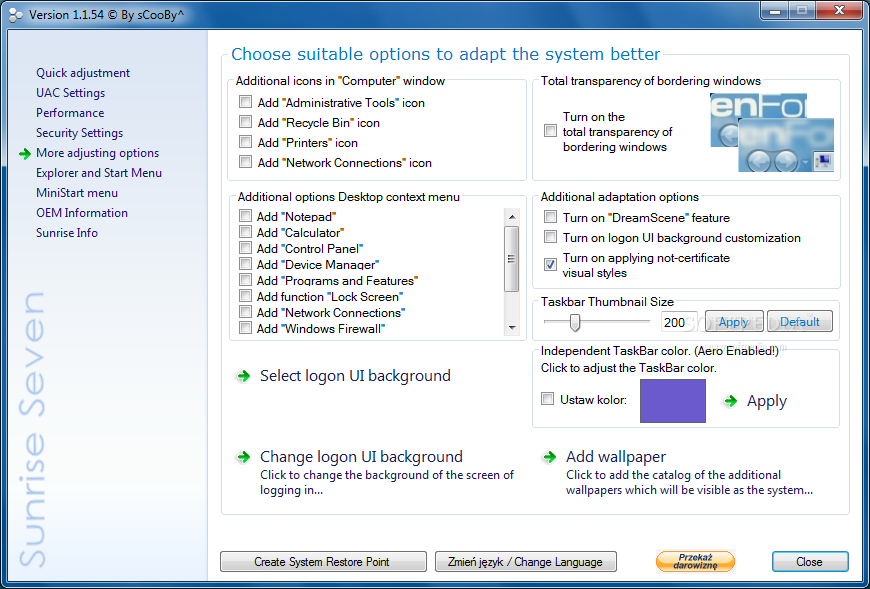Screen dimensions: 870x589
Task: Click Change logon UI background link
Action: [361, 457]
